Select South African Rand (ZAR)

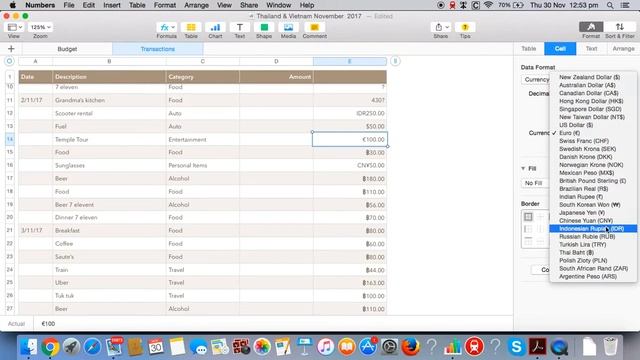(x=593, y=268)
